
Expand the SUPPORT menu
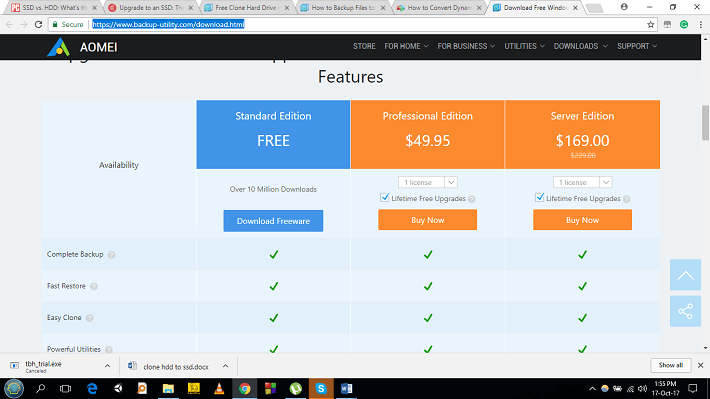pyautogui.click(x=637, y=46)
